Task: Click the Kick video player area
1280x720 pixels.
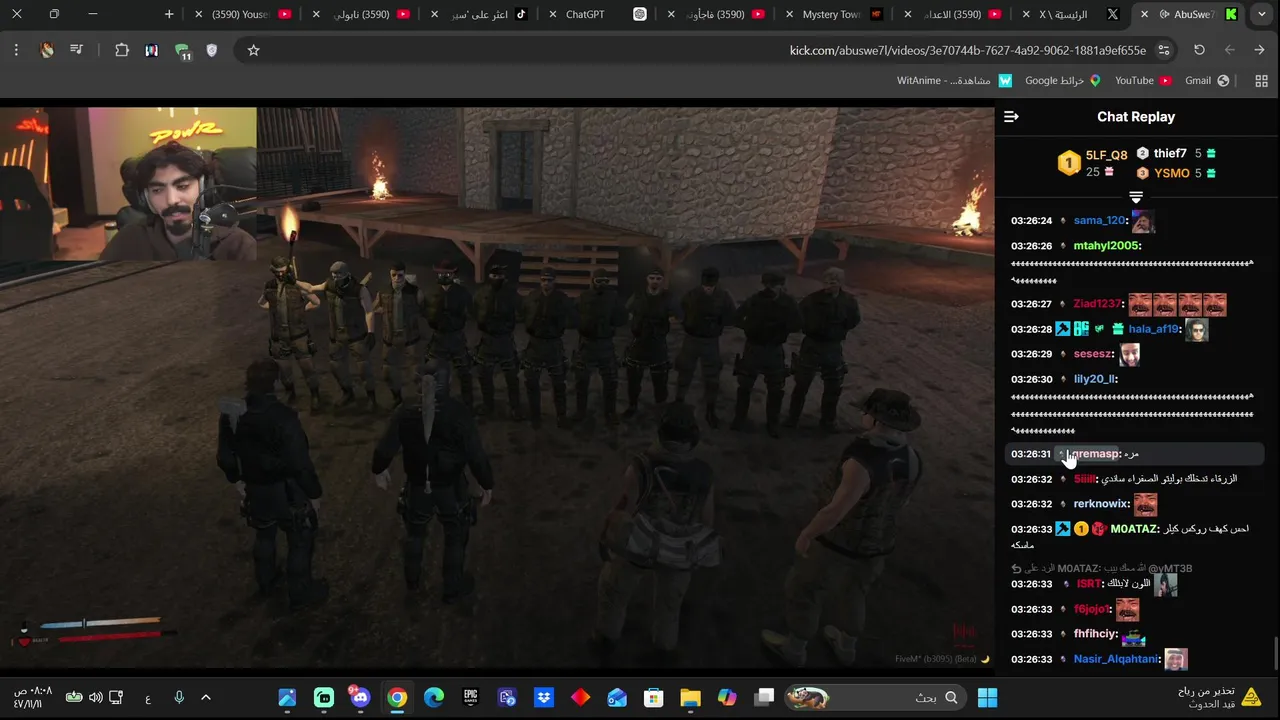Action: 497,387
